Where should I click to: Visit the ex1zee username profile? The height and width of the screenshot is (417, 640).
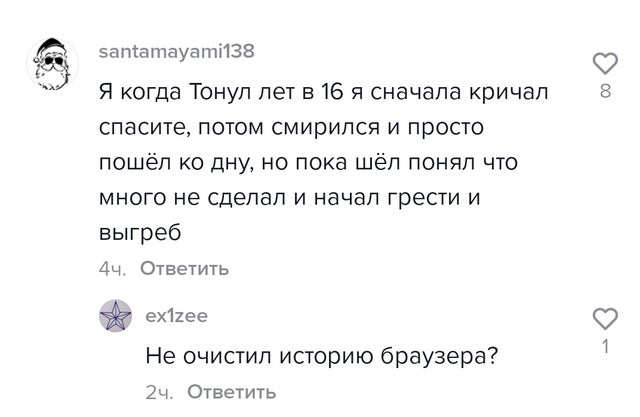(x=177, y=315)
